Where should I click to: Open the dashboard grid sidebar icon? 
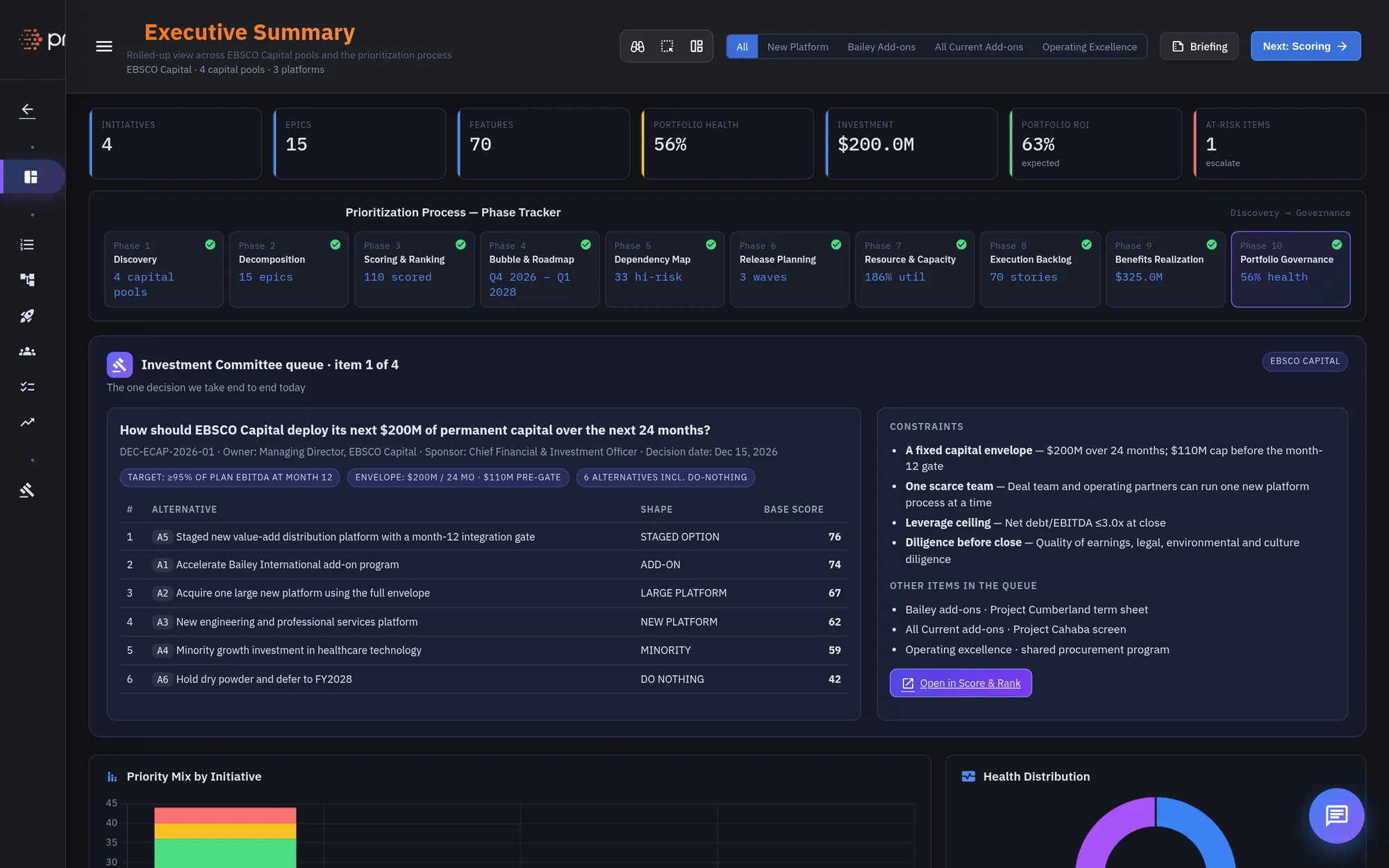coord(31,177)
